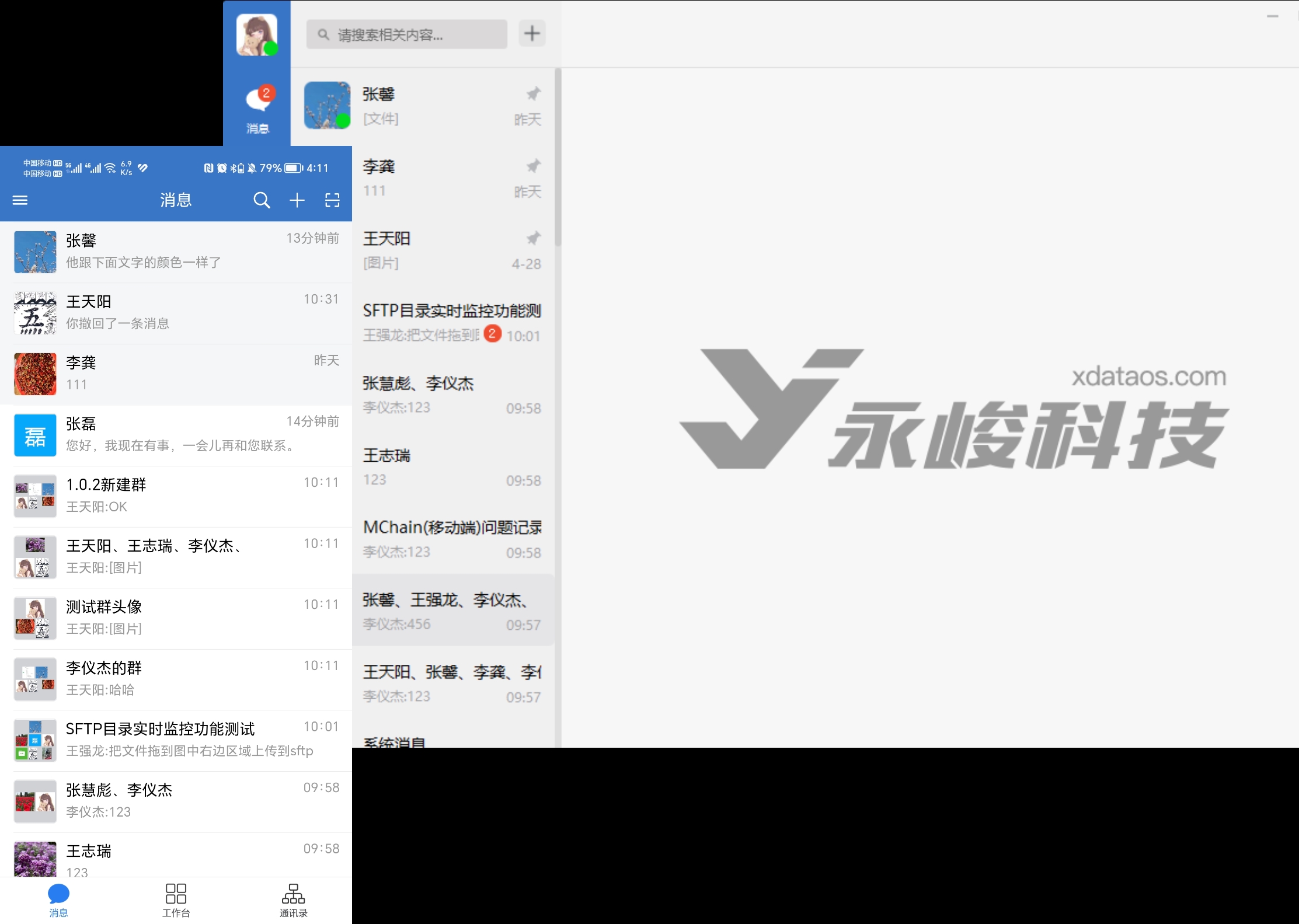Tap the 李仪杰的群 group avatar

tap(35, 679)
